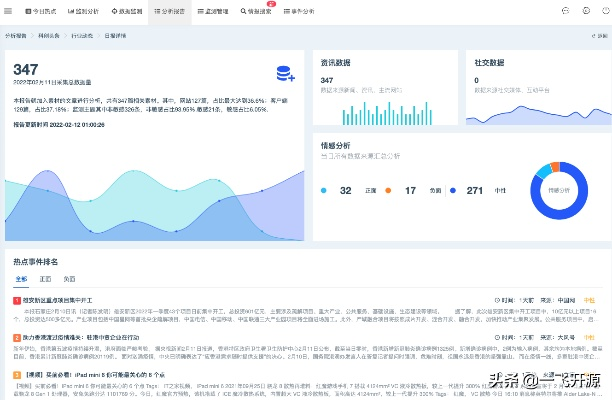The image size is (612, 400).
Task: Open the second ranked hot event title
Action: pyautogui.click(x=81, y=338)
